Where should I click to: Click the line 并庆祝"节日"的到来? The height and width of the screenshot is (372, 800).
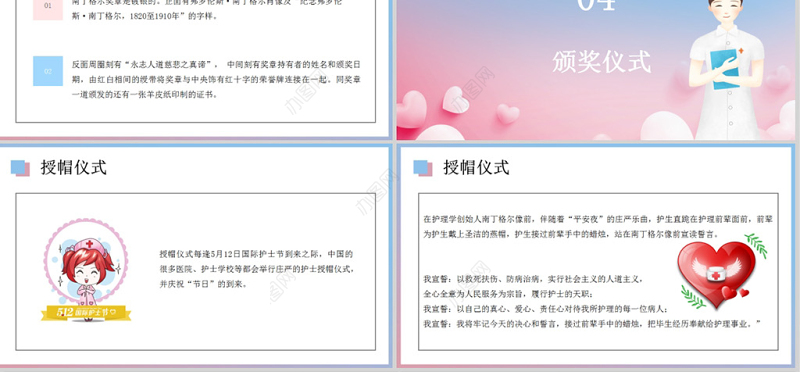[x=204, y=284]
